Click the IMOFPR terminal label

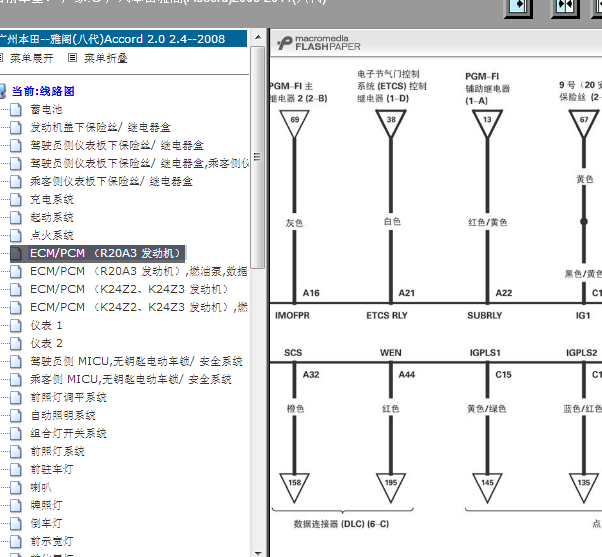(292, 316)
